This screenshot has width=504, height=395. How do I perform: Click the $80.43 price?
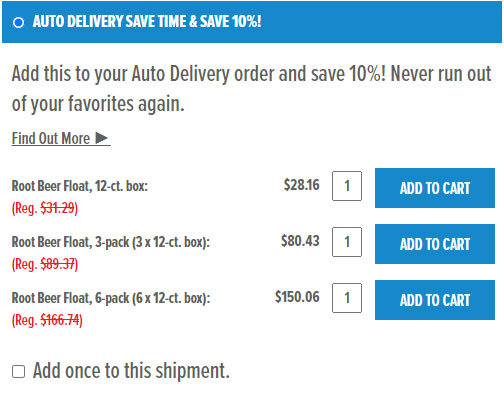(300, 241)
